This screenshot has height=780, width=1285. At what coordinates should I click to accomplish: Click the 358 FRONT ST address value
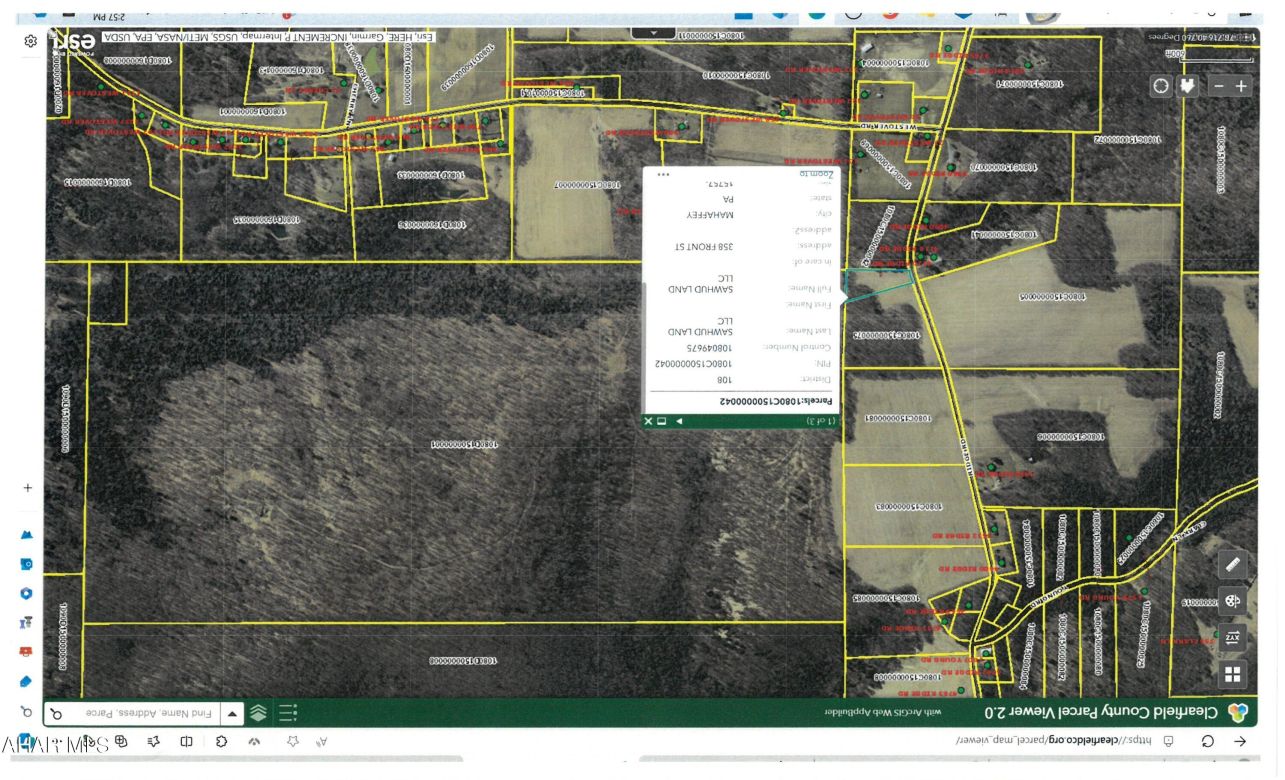tap(705, 246)
